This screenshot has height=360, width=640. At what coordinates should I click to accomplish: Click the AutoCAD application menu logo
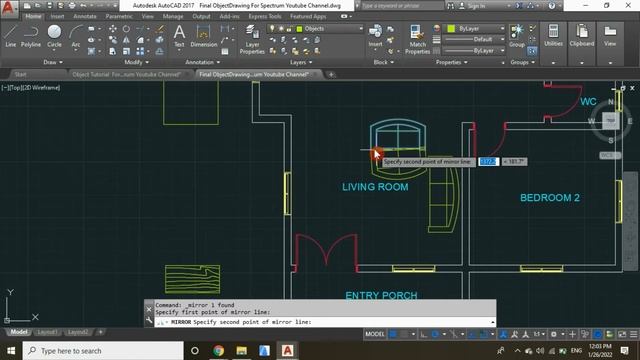[x=9, y=9]
